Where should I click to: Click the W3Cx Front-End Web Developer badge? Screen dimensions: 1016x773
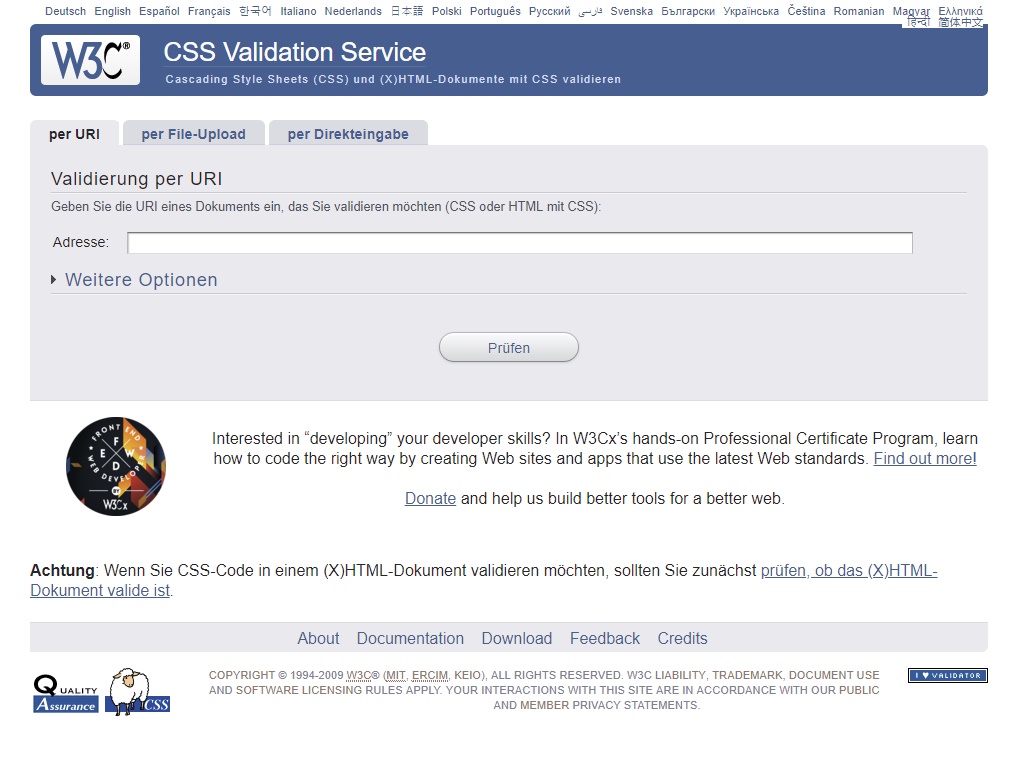116,467
